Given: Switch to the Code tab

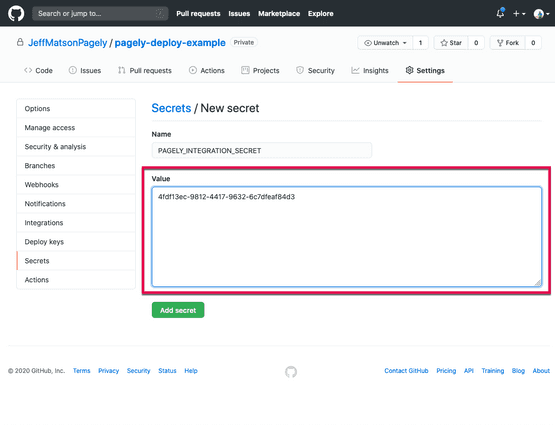Looking at the screenshot, I should point(38,70).
